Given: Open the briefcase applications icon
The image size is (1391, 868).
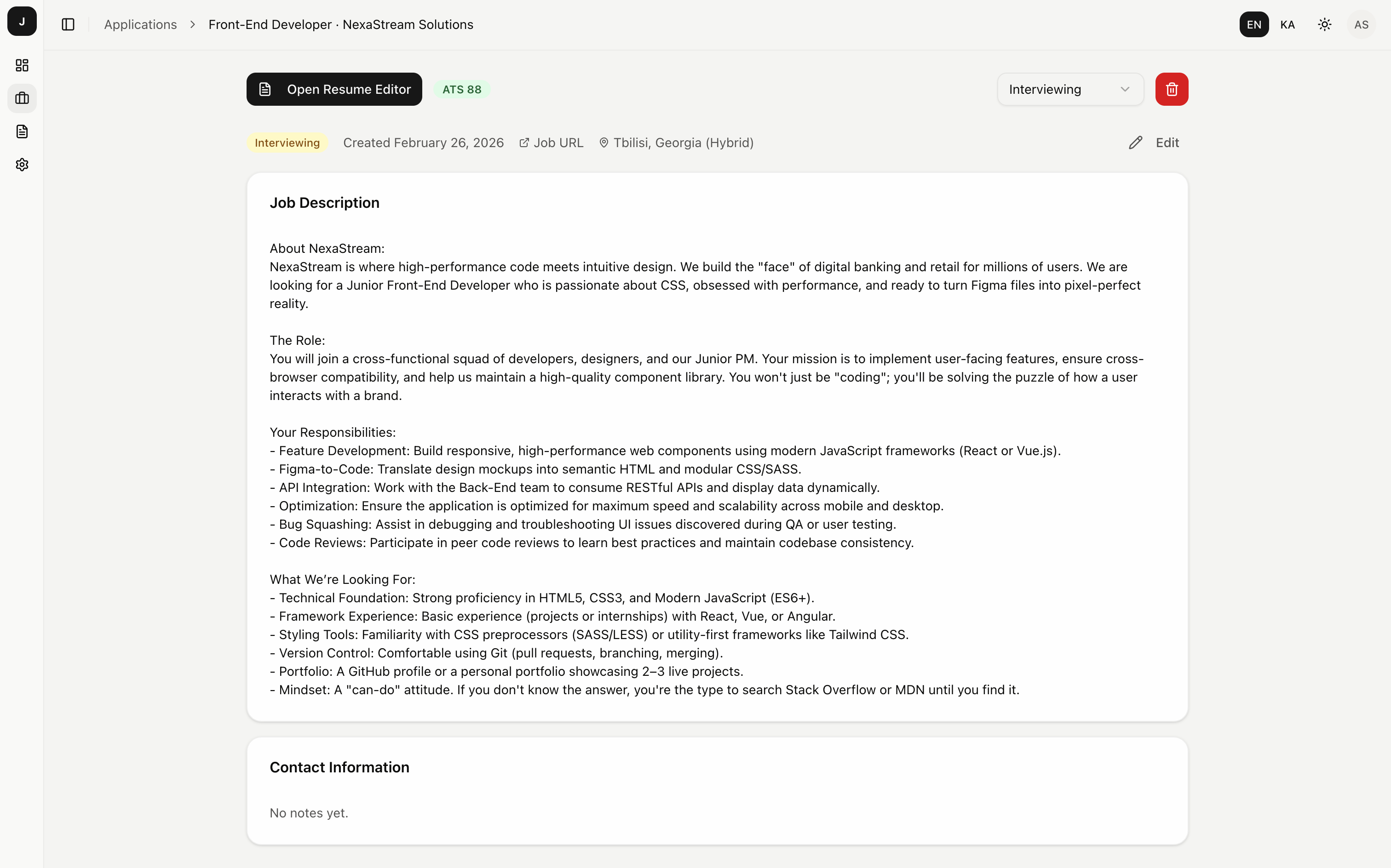Looking at the screenshot, I should [x=22, y=98].
